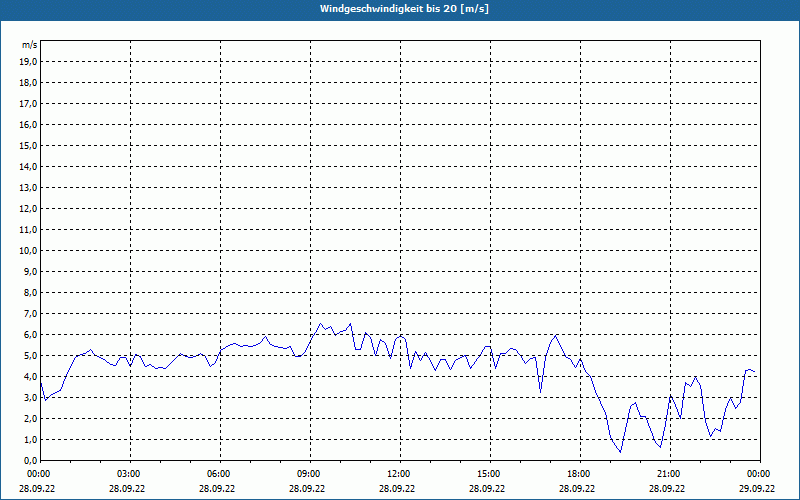The height and width of the screenshot is (500, 800).
Task: Select the 19,0 y-axis label
Action: 28,62
